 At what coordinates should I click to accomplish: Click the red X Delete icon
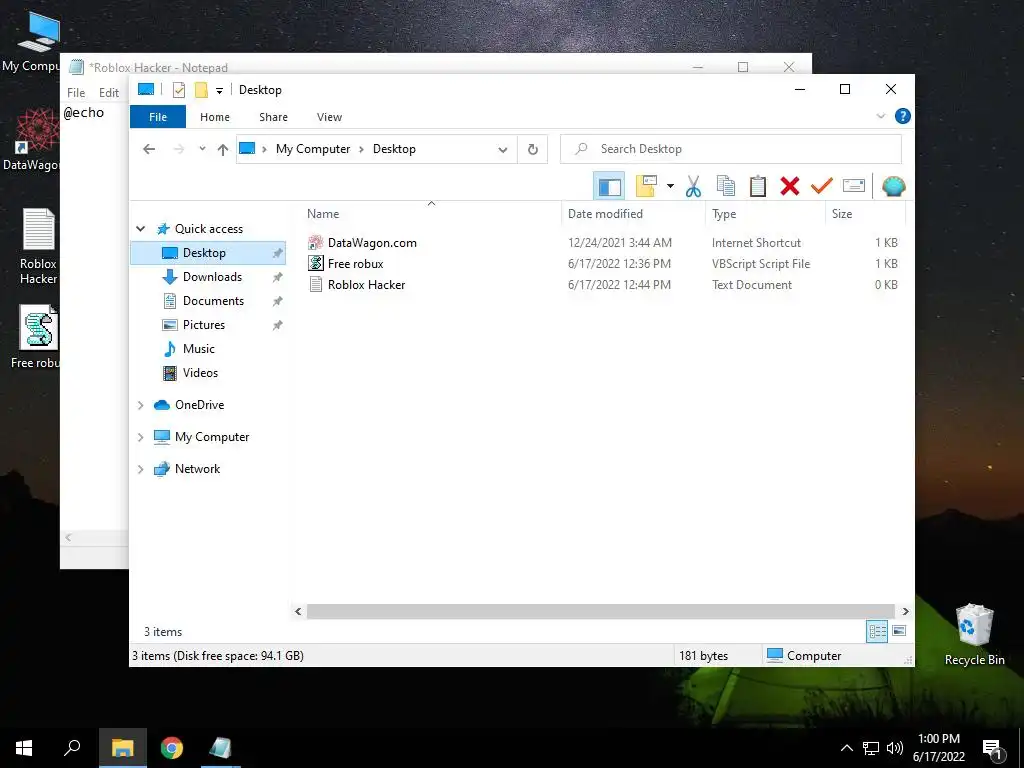790,186
